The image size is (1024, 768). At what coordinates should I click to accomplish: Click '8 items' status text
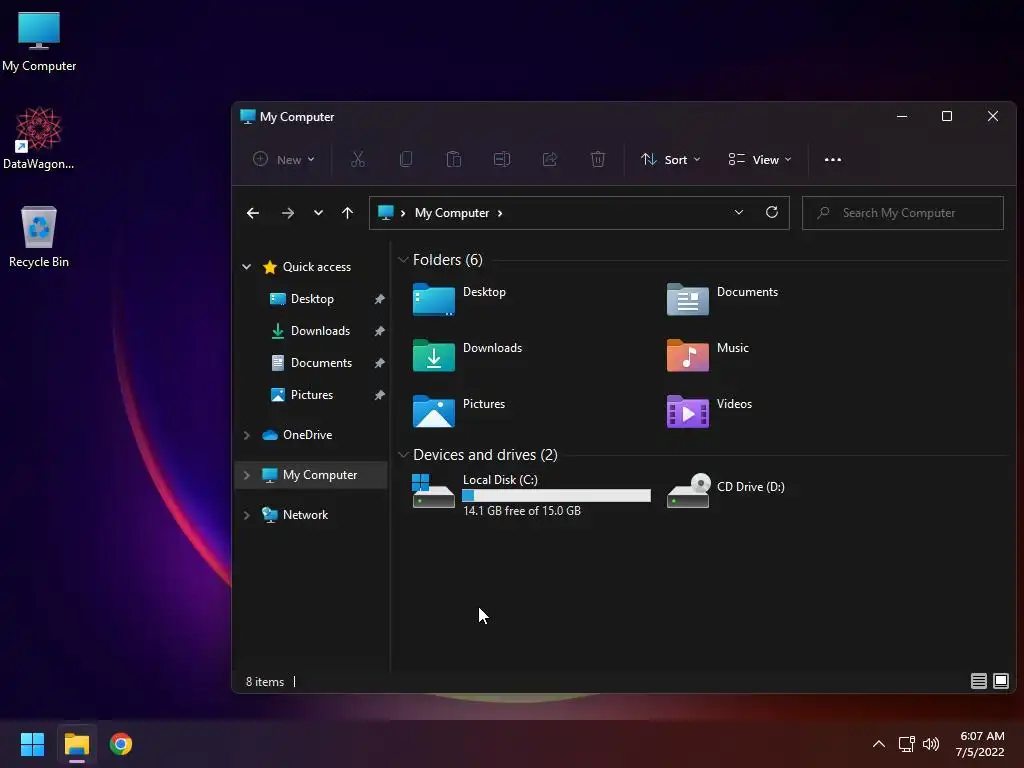click(x=264, y=681)
